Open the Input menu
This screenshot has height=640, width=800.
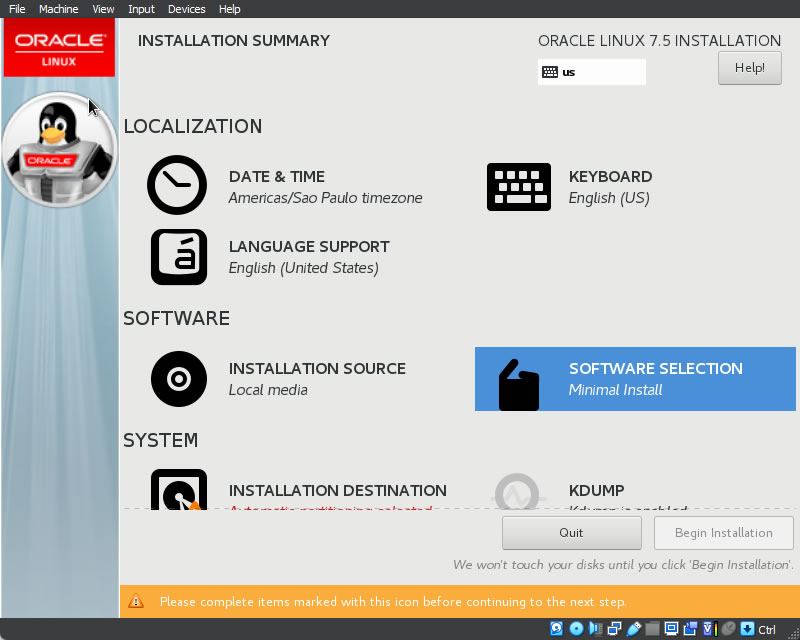coord(141,9)
